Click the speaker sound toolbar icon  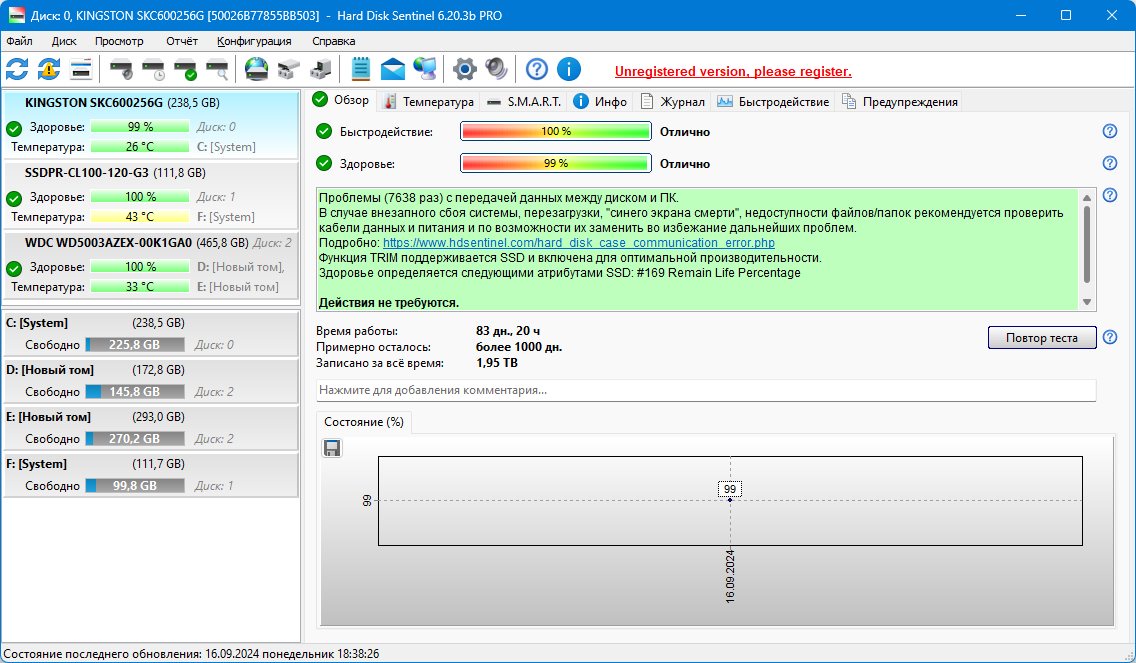496,70
